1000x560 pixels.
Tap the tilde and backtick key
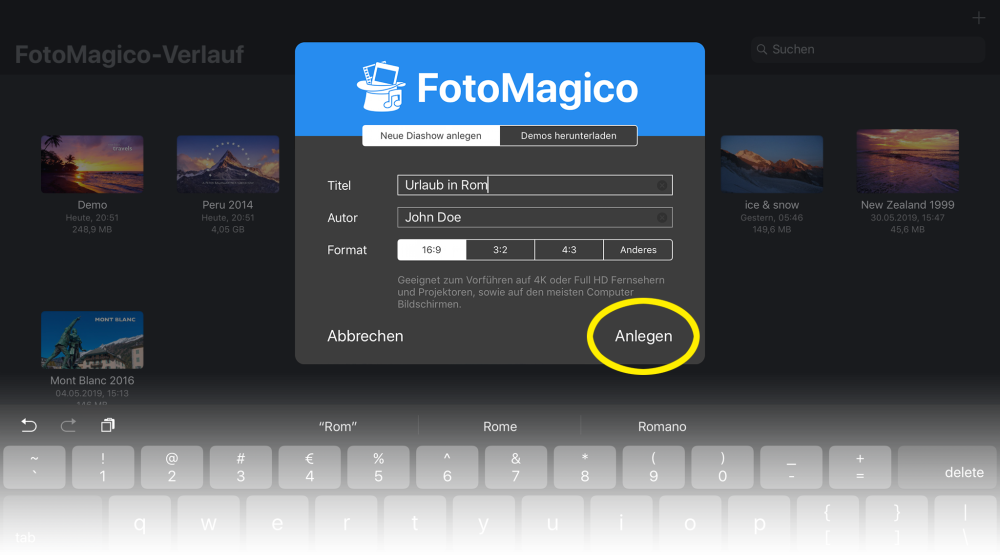click(34, 468)
